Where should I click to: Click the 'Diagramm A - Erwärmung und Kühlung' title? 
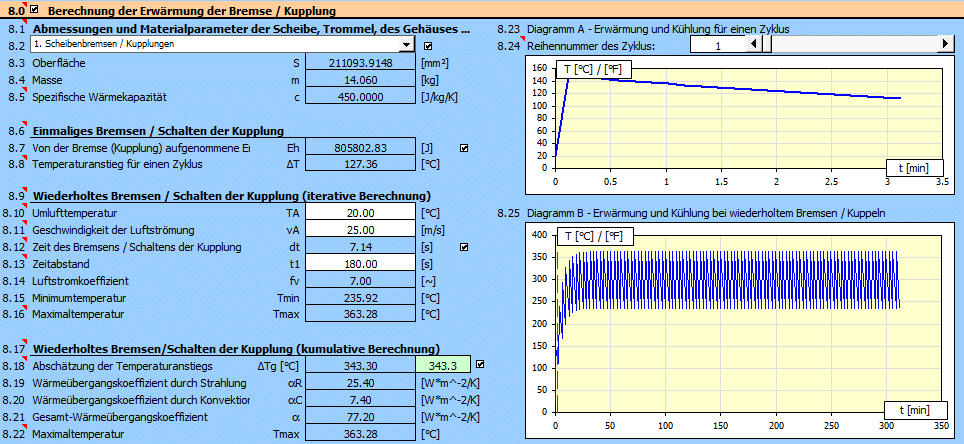658,29
